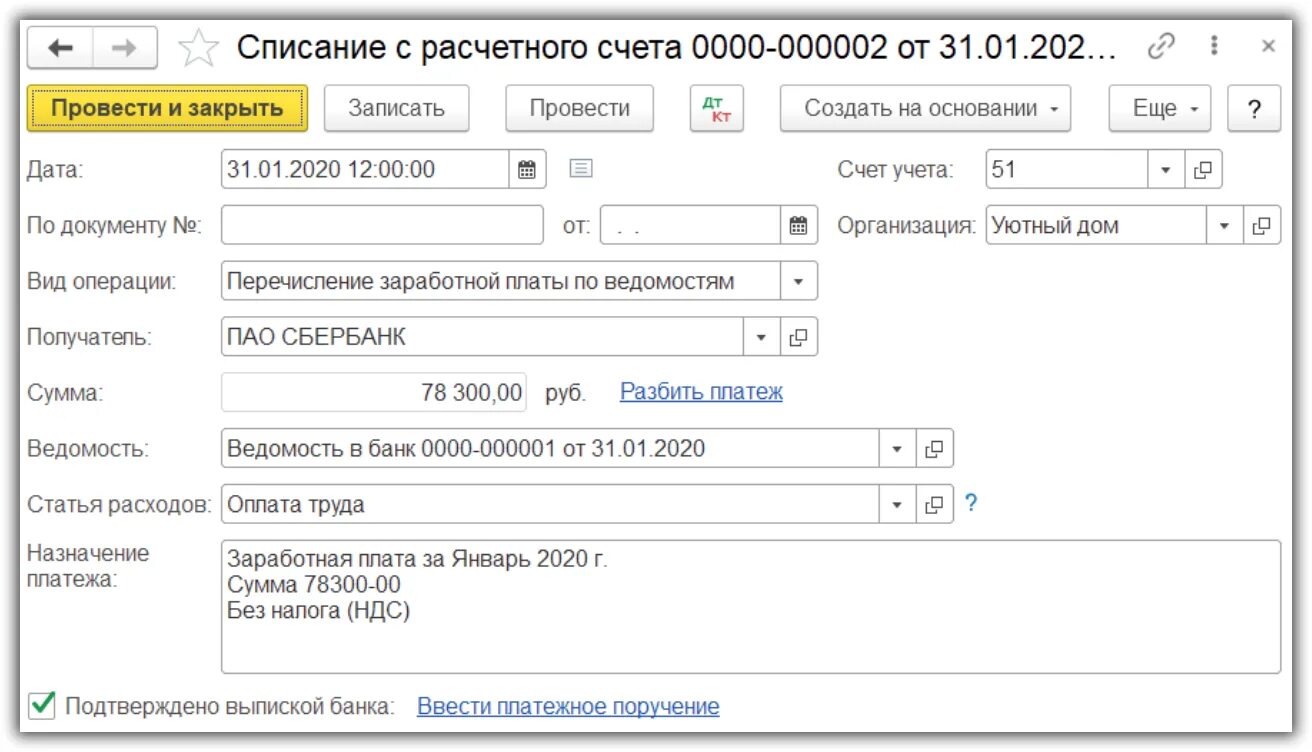Open comment list icon beside the date
The width and height of the screenshot is (1312, 752).
pos(581,169)
